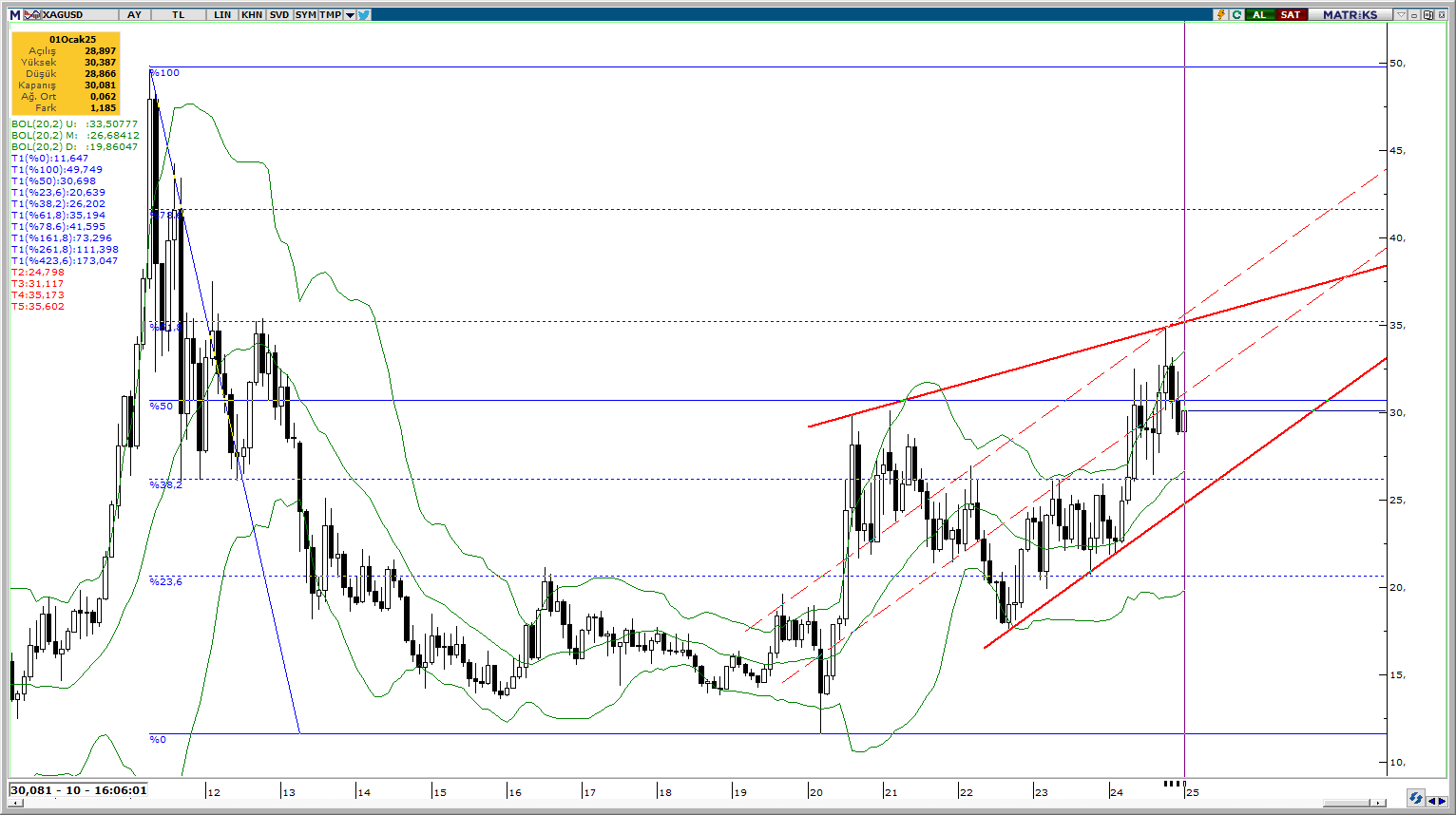Click the 50 price axis label
1456x815 pixels.
(1398, 64)
